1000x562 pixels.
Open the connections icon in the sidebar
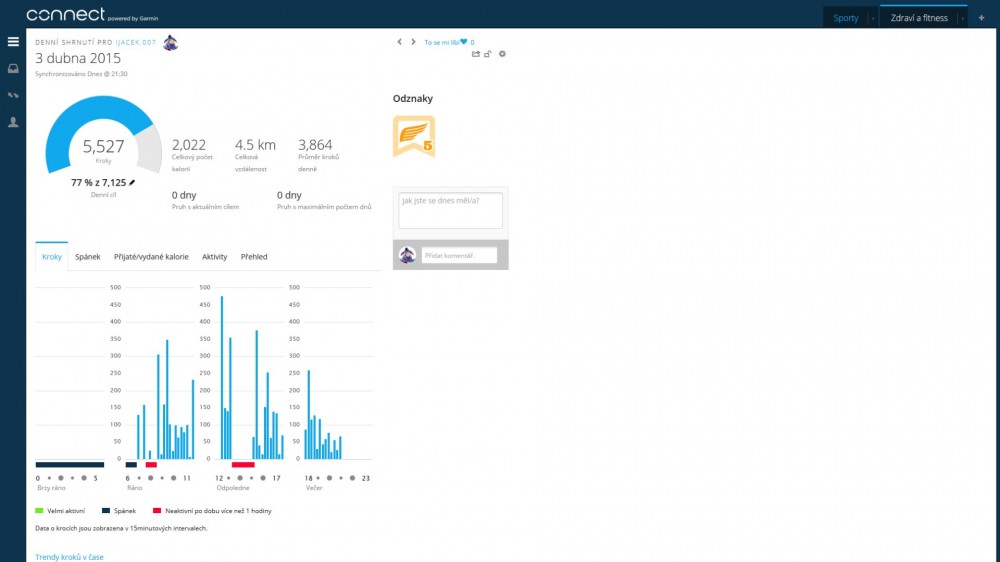click(13, 95)
